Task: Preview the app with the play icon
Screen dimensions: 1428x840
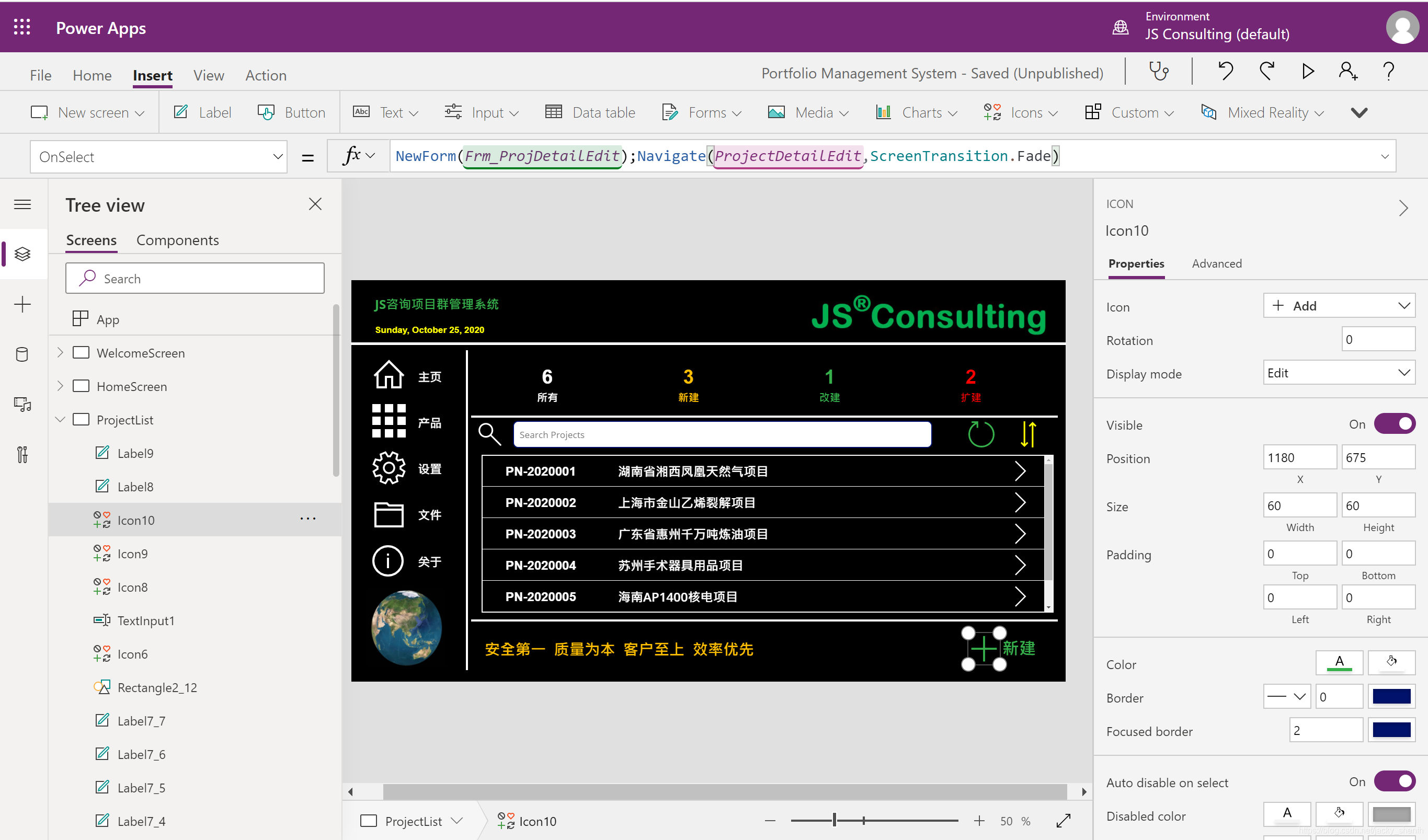Action: pos(1307,72)
